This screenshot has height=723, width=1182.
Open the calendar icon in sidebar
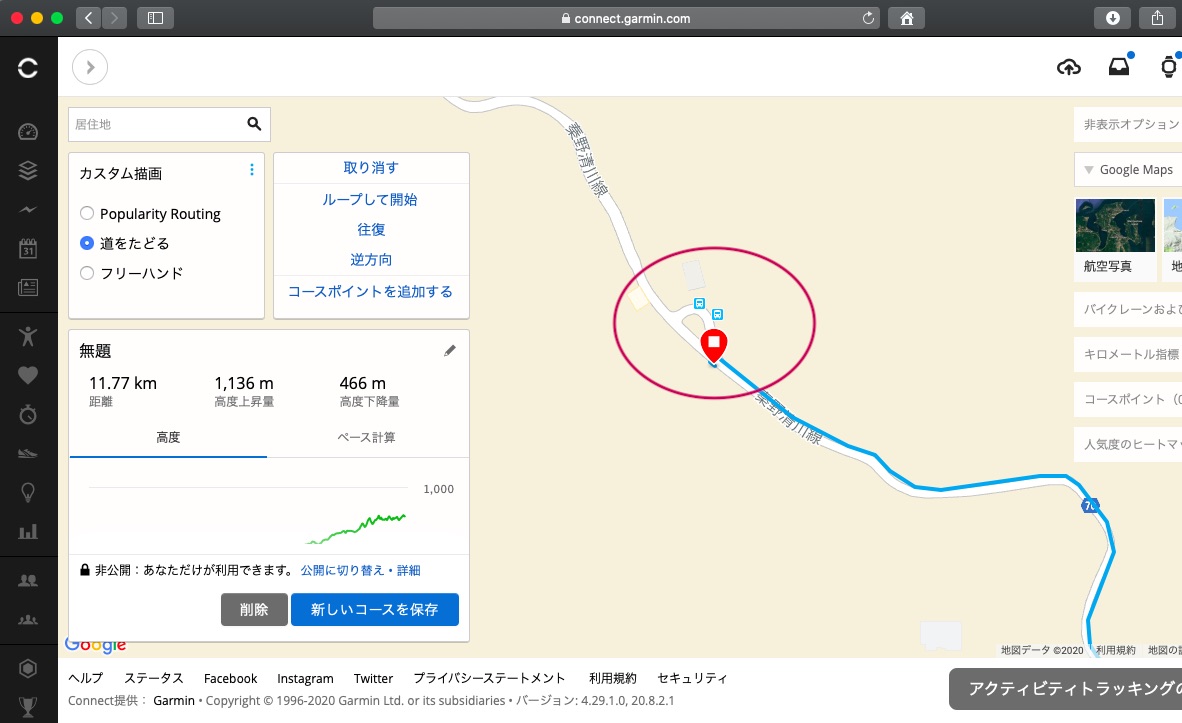click(x=28, y=249)
